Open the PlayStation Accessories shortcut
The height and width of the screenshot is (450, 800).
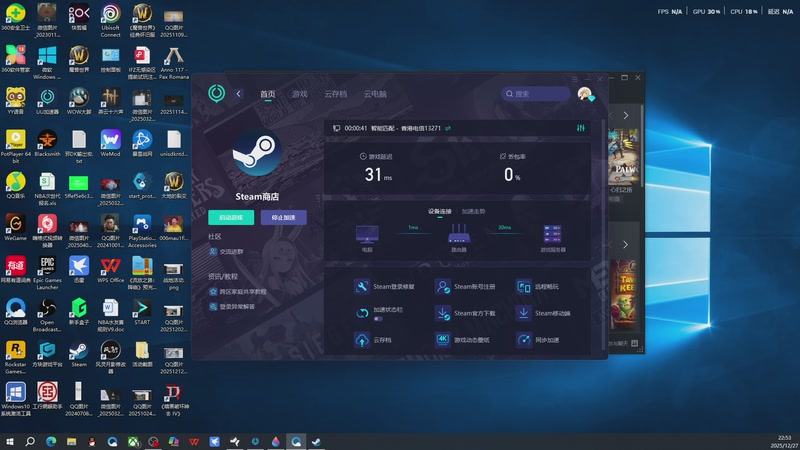point(142,231)
